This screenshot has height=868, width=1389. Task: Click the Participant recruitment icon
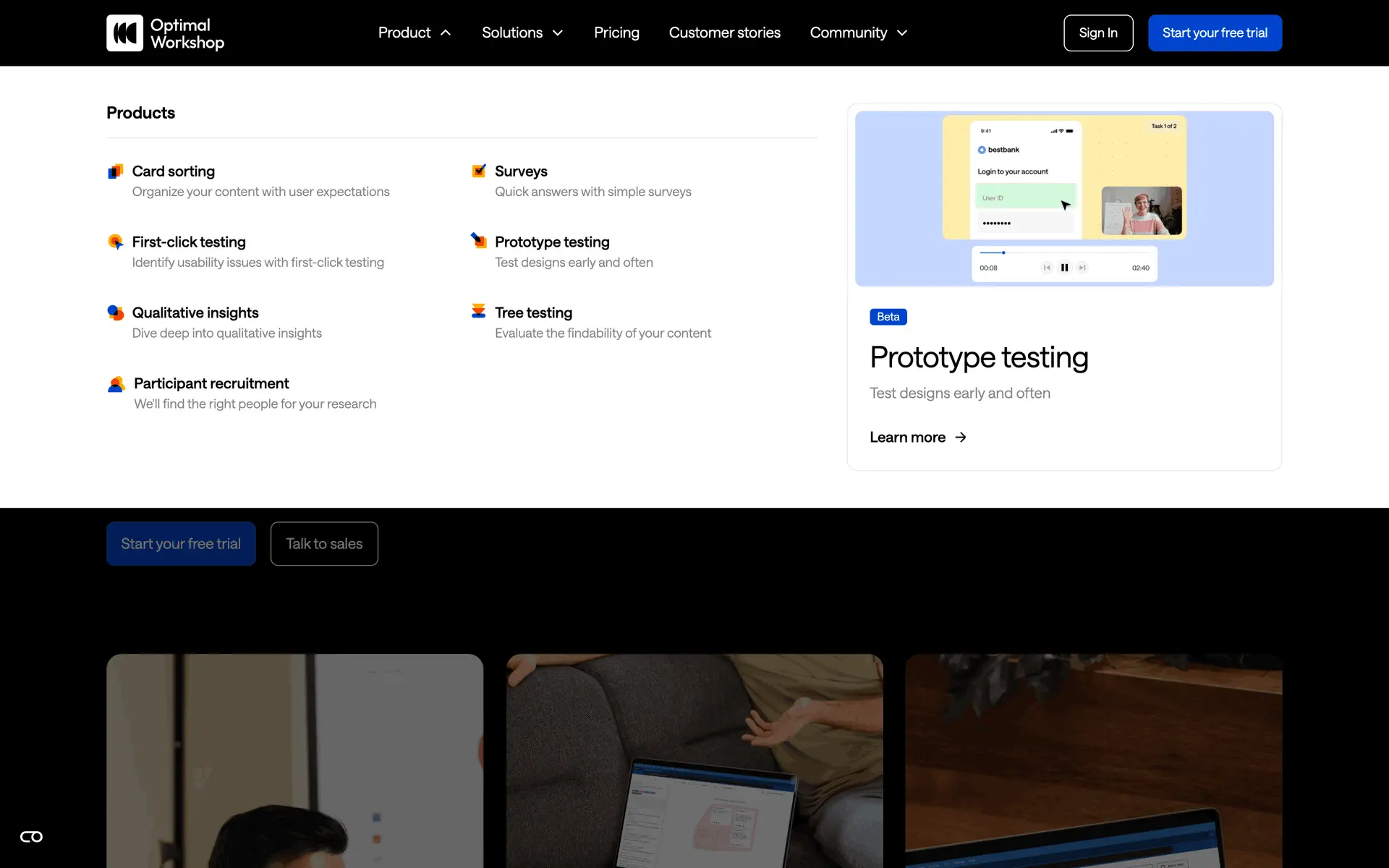point(116,384)
